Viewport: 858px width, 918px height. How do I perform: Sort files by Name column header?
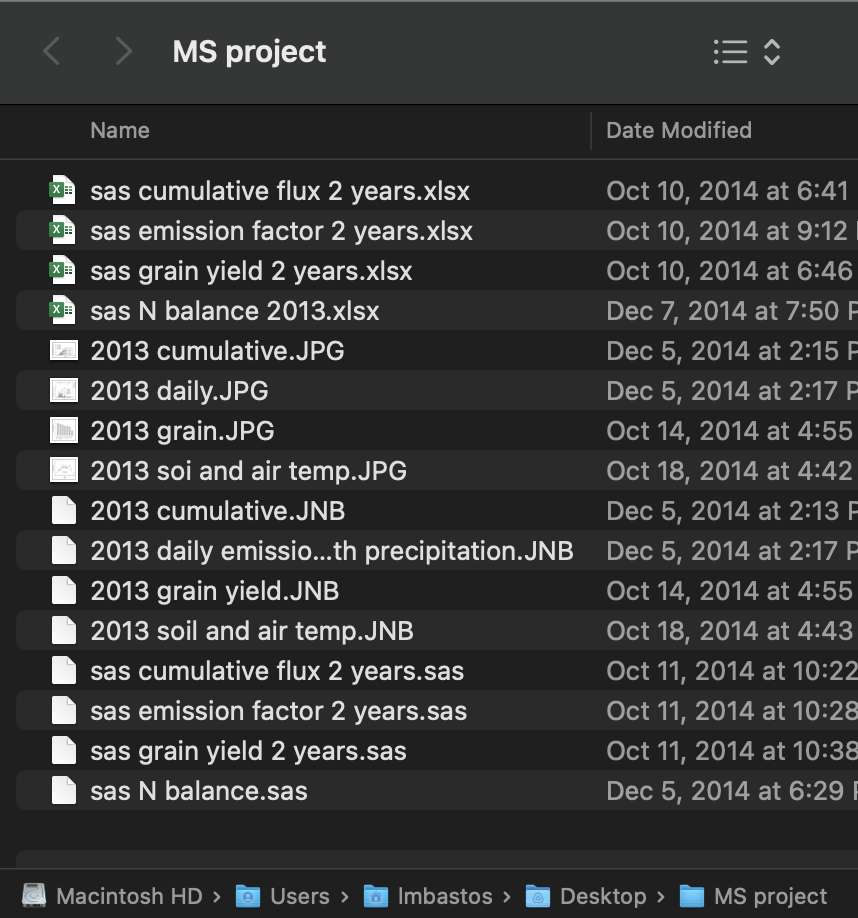[120, 130]
